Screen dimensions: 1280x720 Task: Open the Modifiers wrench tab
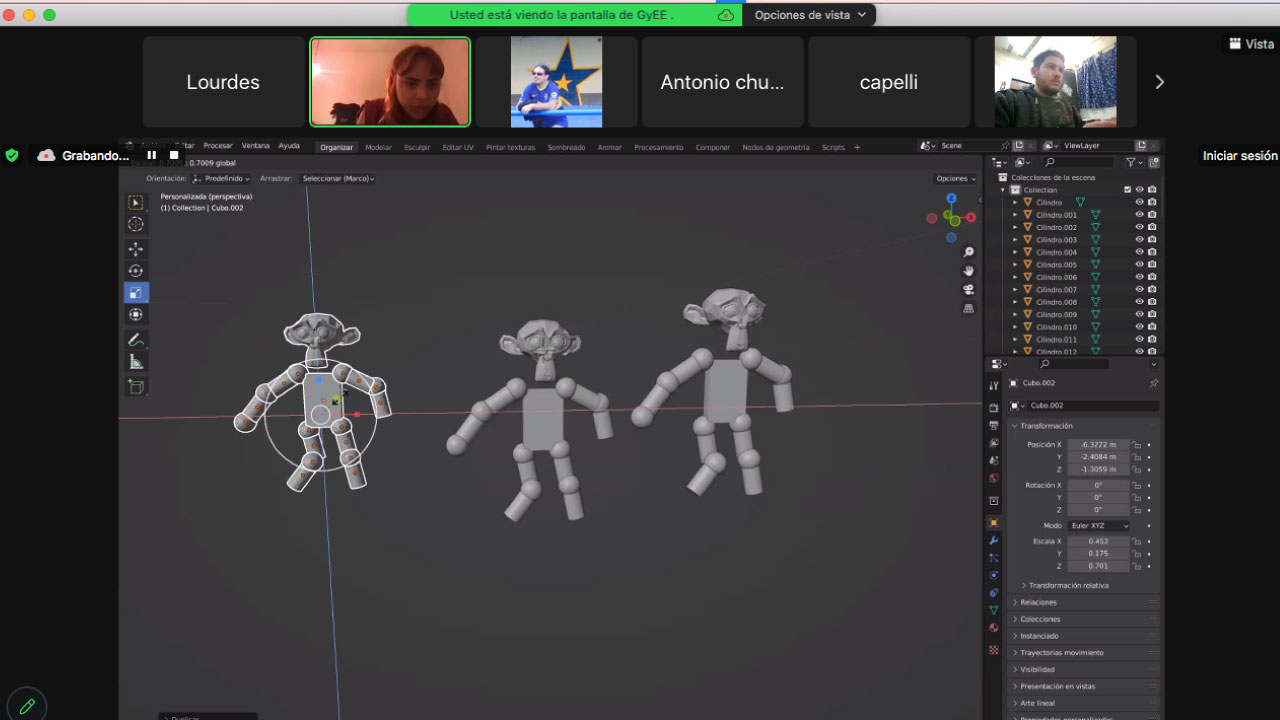click(x=993, y=540)
